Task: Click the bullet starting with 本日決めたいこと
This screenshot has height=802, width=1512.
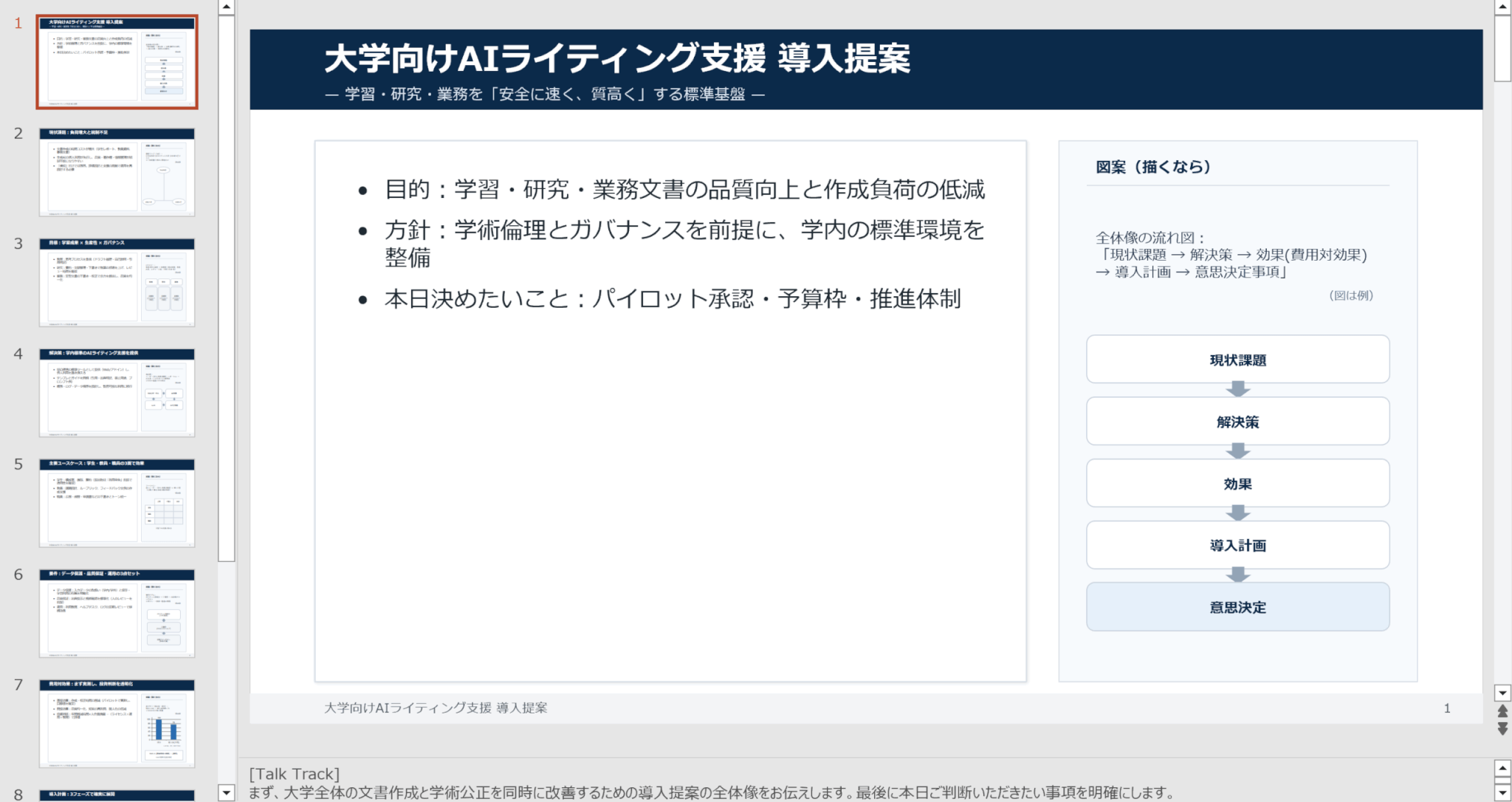Action: click(x=672, y=299)
